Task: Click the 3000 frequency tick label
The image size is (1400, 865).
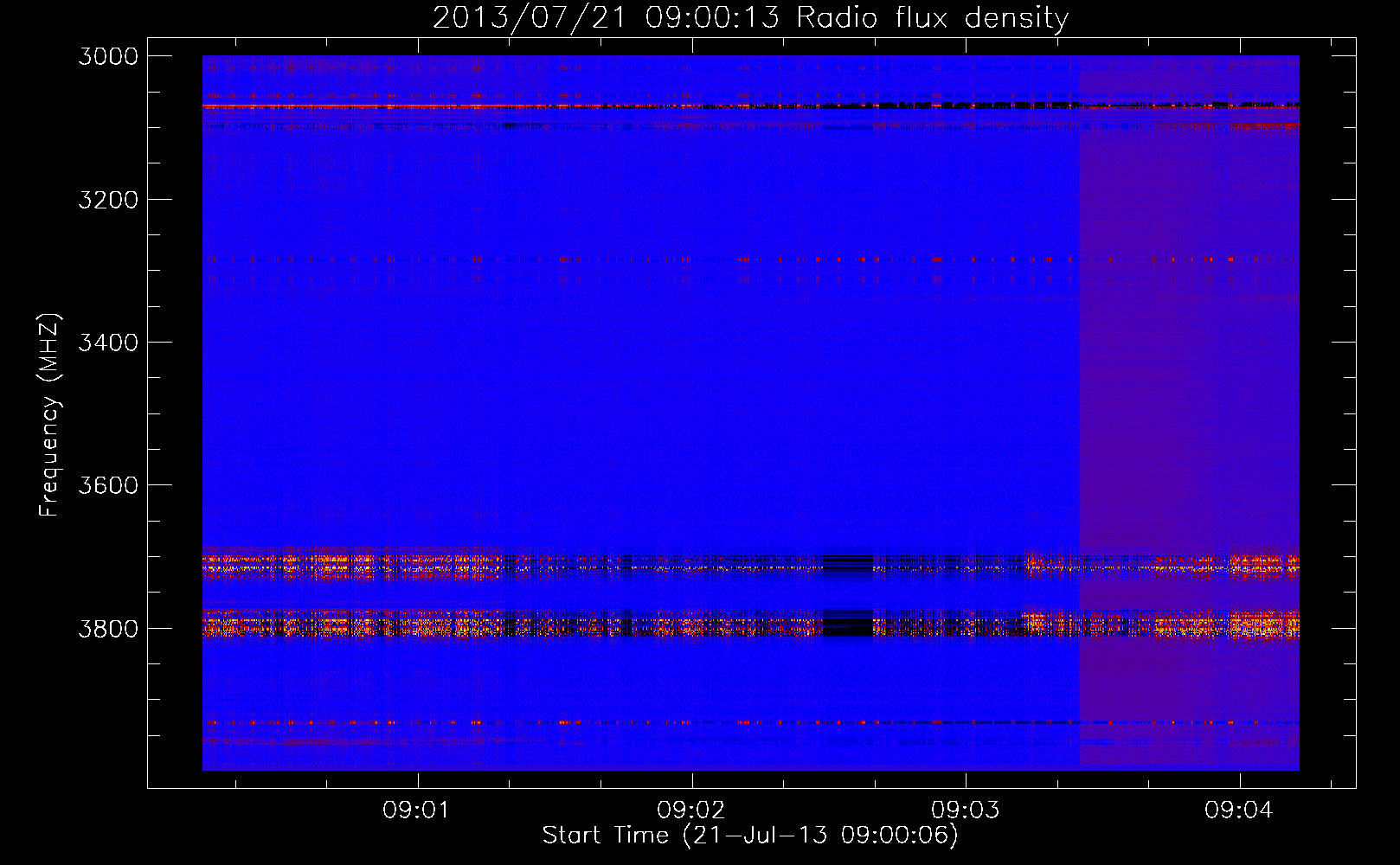Action: coord(108,56)
